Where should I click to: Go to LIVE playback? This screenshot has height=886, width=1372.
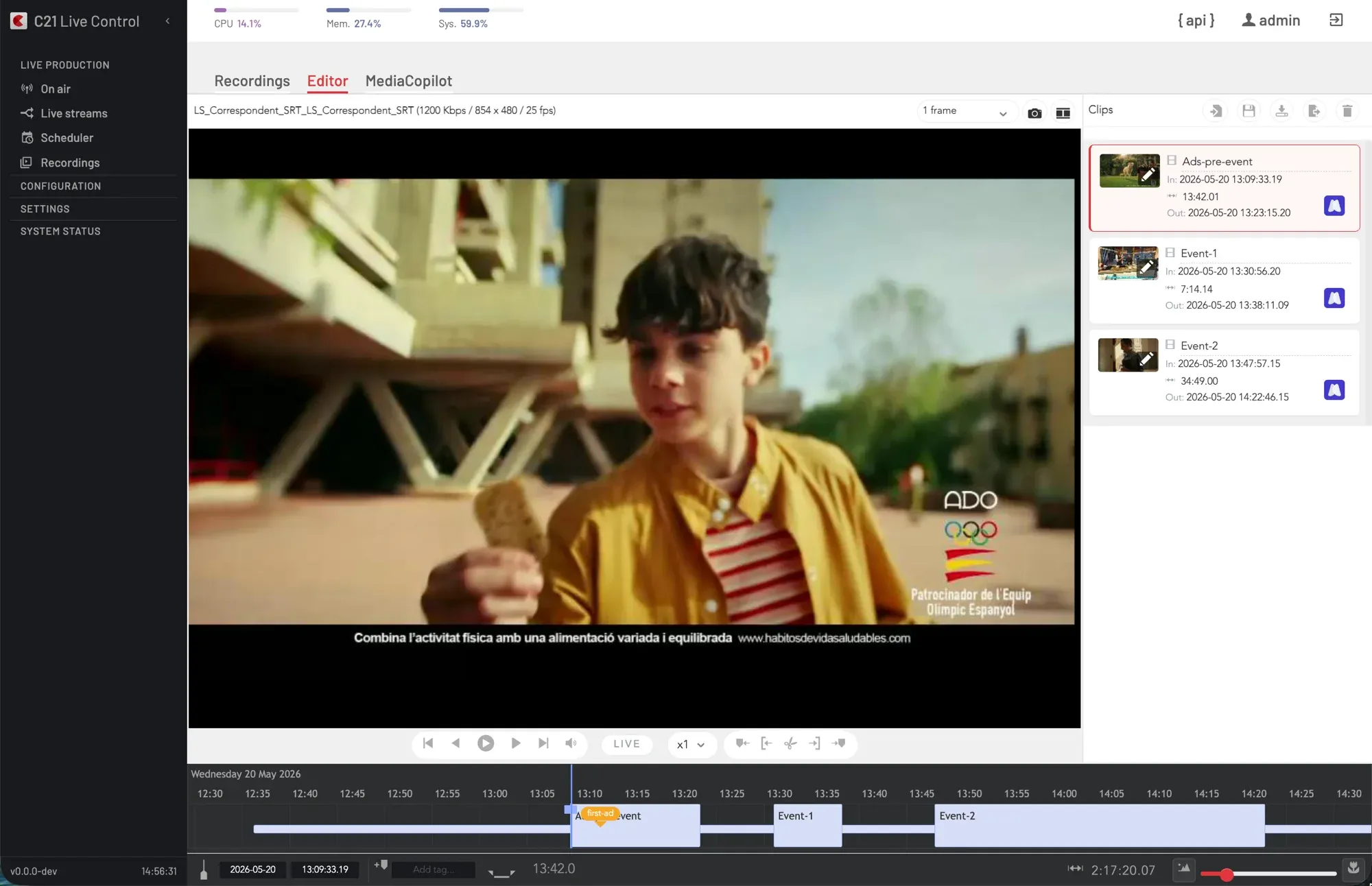pyautogui.click(x=626, y=744)
